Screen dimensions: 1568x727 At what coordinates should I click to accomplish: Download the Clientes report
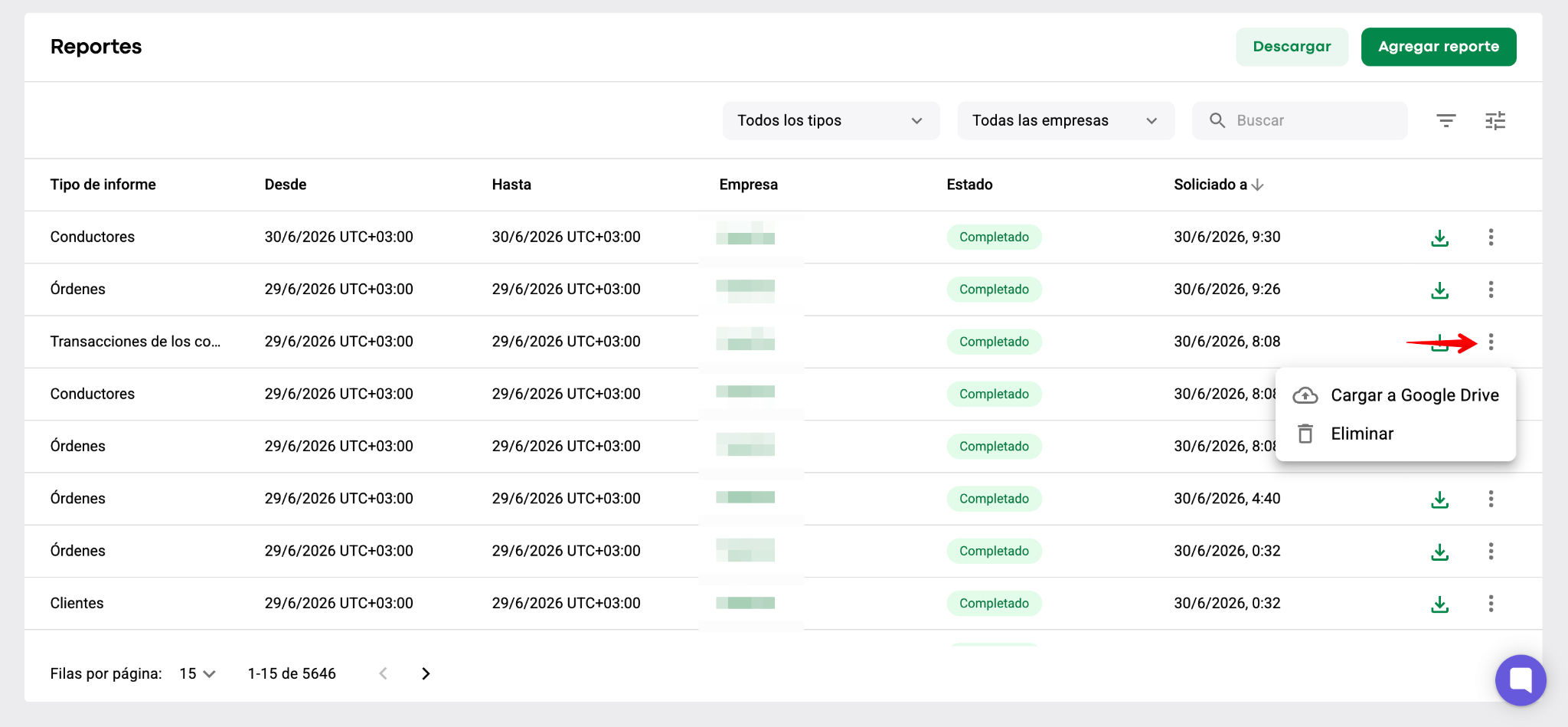(x=1439, y=604)
